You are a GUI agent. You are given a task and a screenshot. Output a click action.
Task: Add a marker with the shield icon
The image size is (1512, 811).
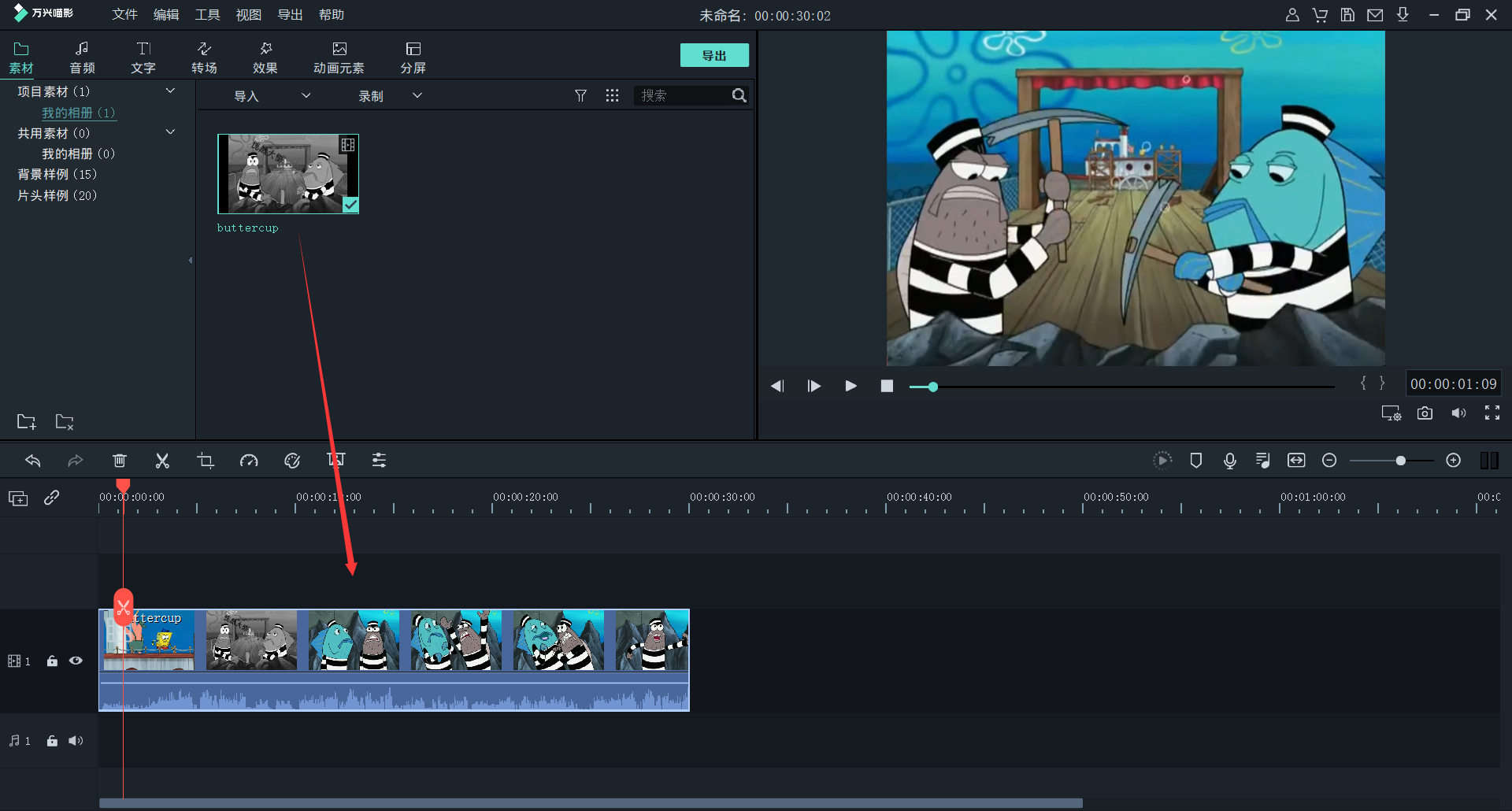click(1195, 461)
